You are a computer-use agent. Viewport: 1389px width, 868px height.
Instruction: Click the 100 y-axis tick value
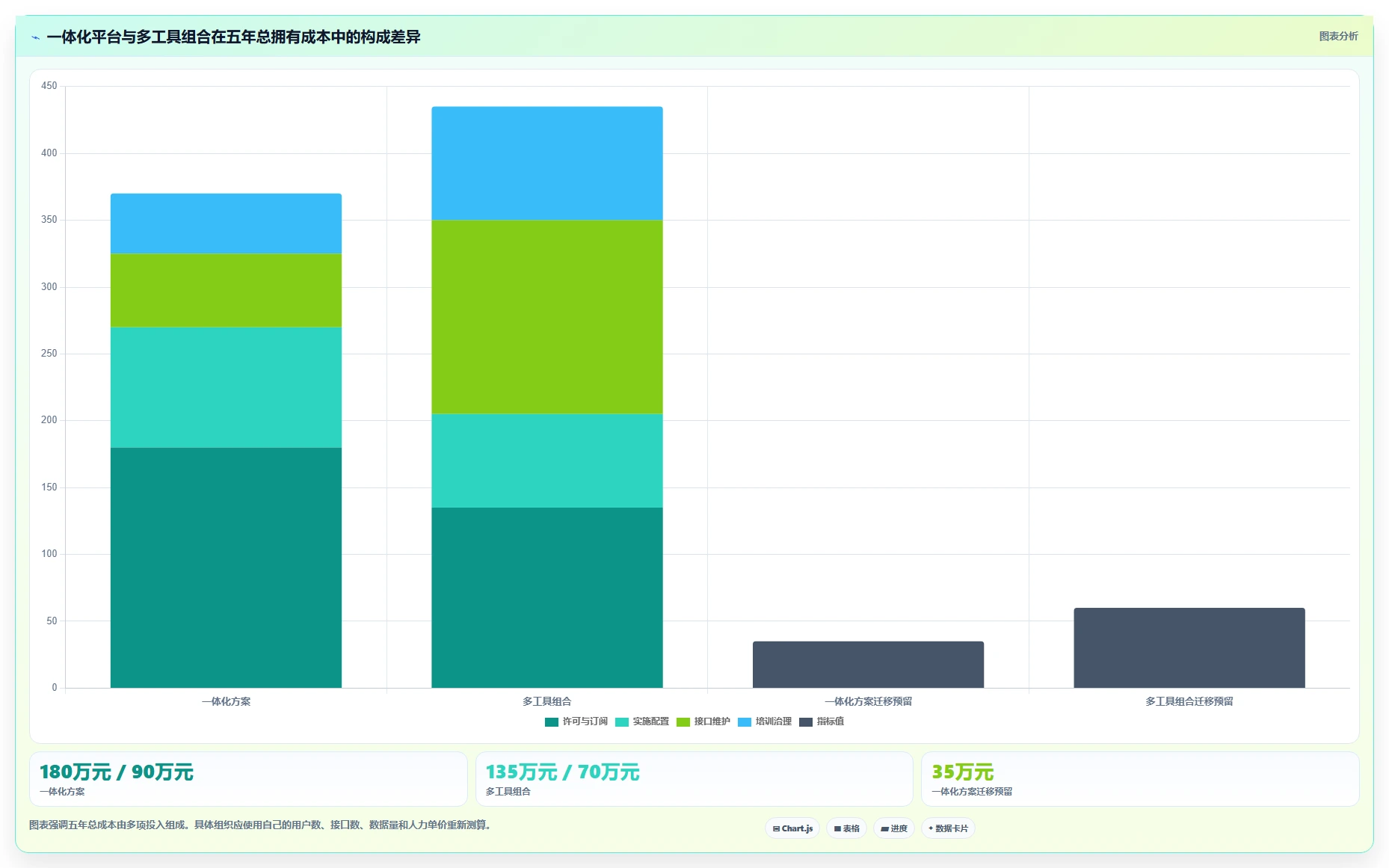click(x=49, y=554)
